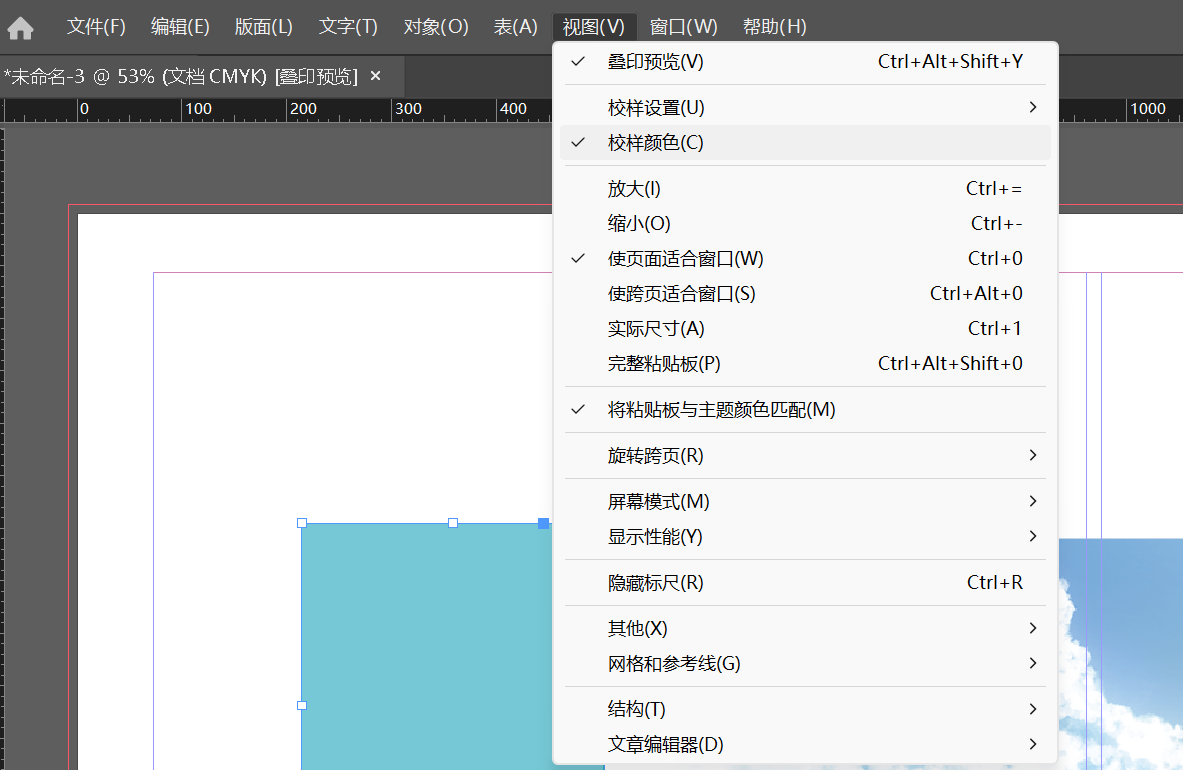
Task: Select 隐藏标尺 to hide rulers
Action: [x=655, y=583]
